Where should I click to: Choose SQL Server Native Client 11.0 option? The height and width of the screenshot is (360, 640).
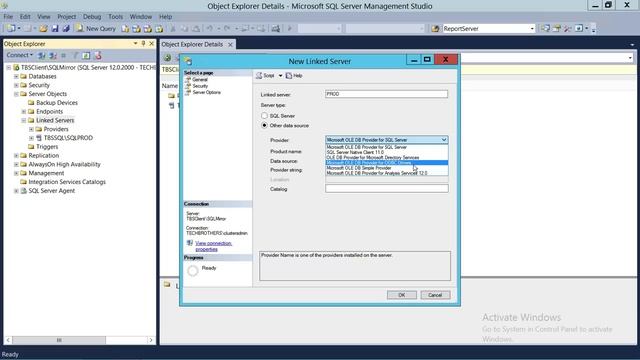(387, 152)
